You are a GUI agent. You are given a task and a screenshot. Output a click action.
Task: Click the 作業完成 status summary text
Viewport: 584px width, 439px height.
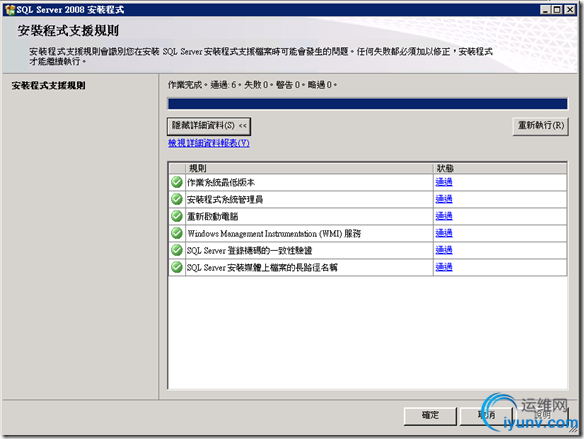253,85
